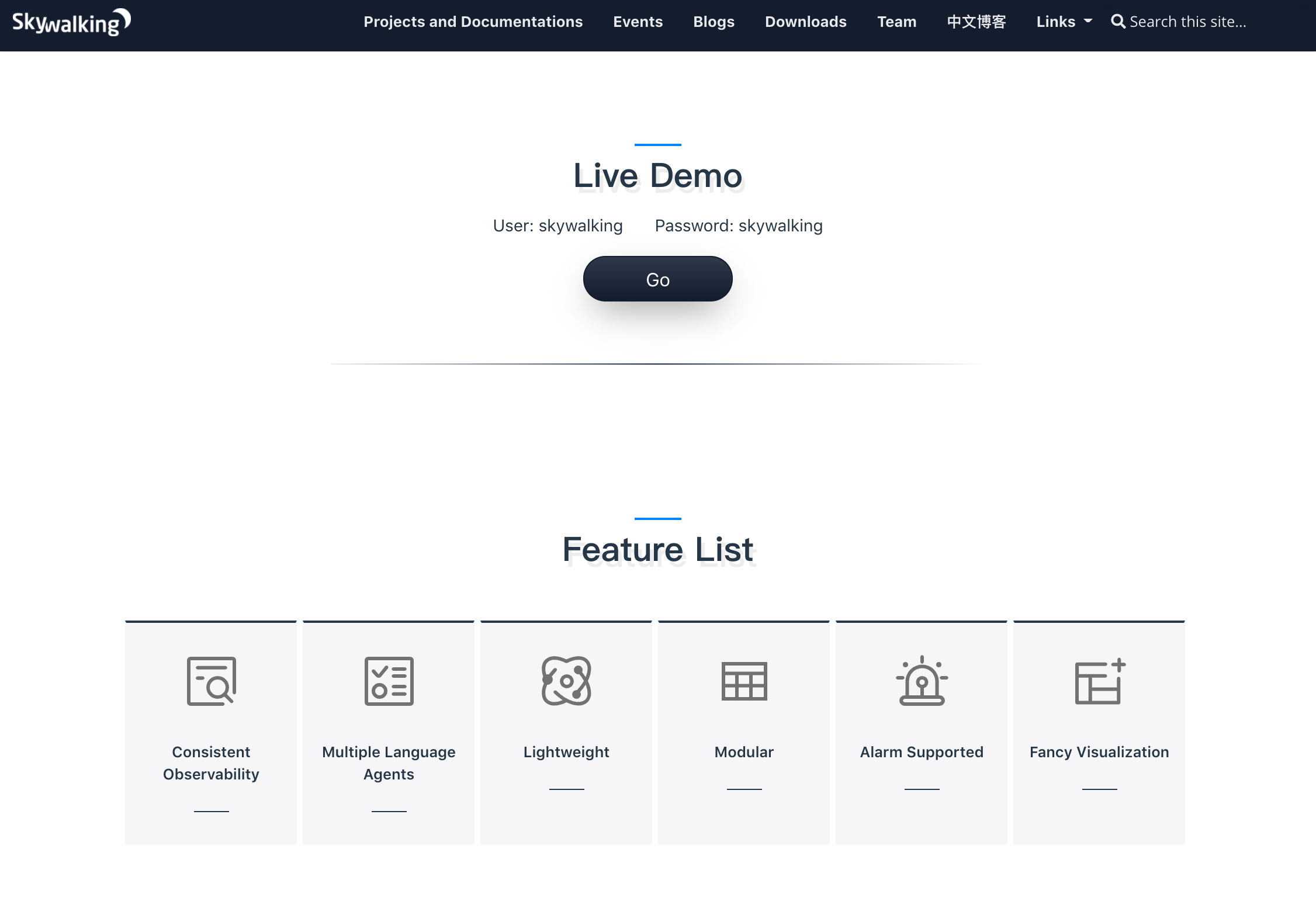Screen dimensions: 1316x908
Task: Select the Alarm Supported card title
Action: pyautogui.click(x=922, y=752)
